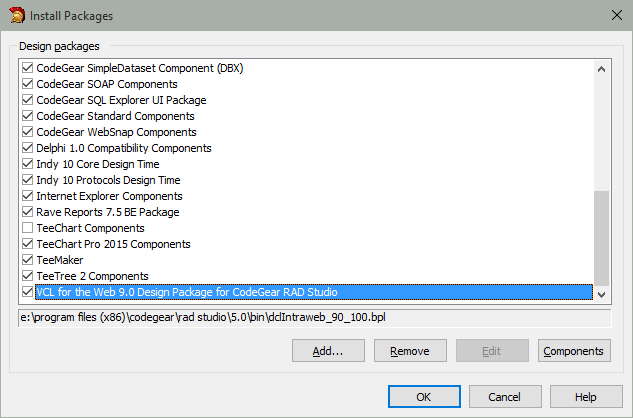This screenshot has height=418, width=633.
Task: Open the Components button
Action: 574,351
